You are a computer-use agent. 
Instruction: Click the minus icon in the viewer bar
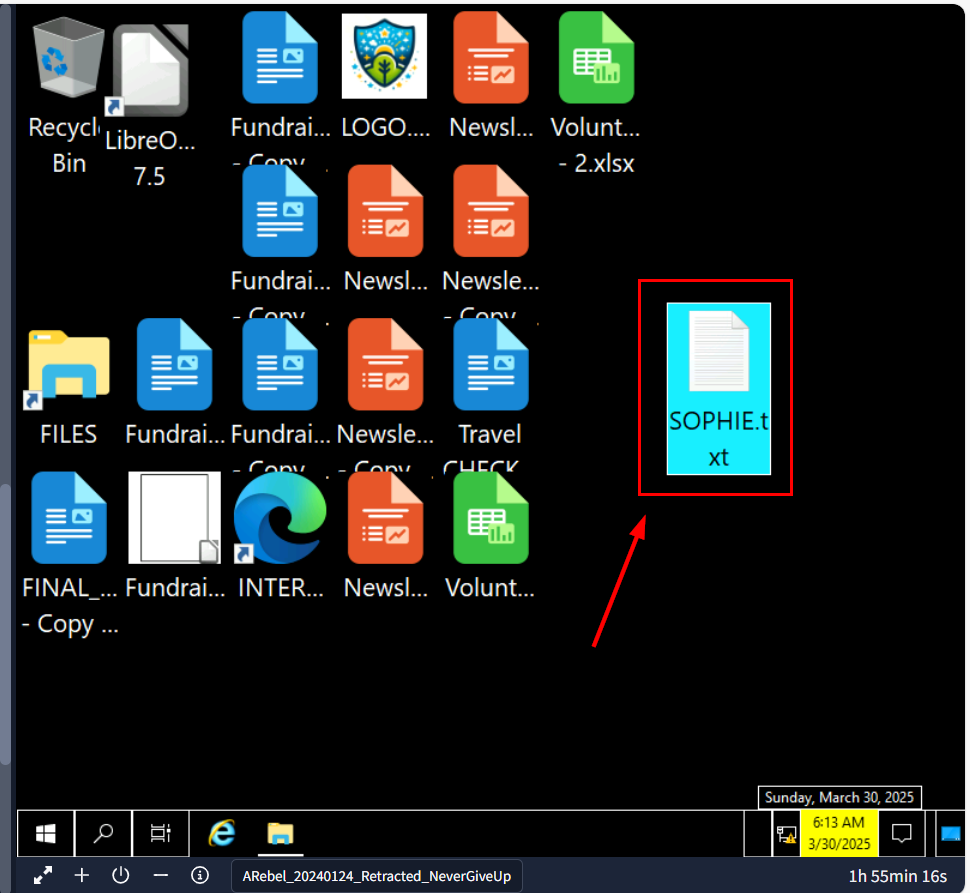point(161,876)
